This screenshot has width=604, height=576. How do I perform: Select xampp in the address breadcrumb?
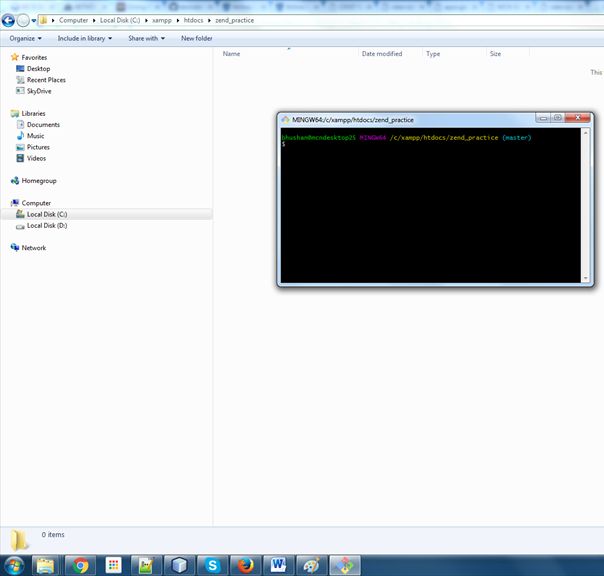coord(162,20)
